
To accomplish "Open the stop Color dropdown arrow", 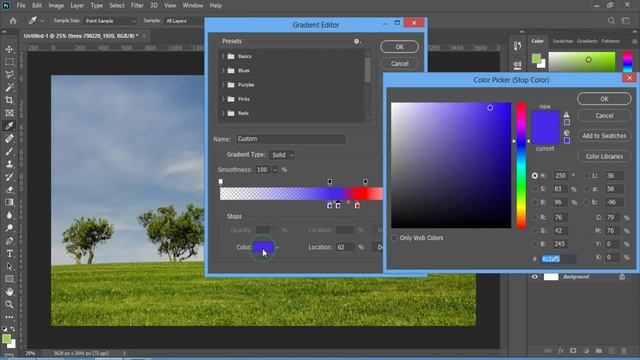I will [x=278, y=247].
